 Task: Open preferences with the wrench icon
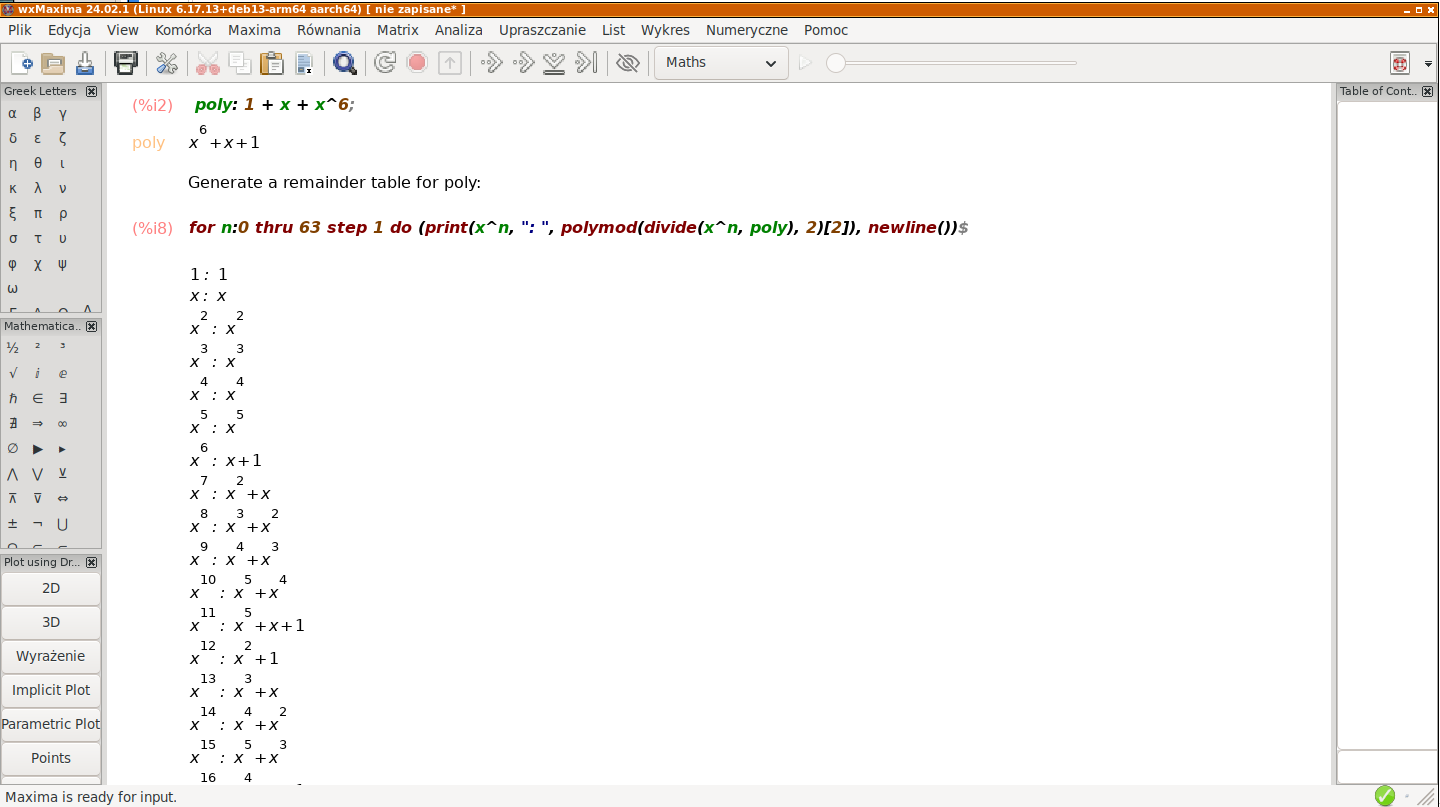(x=166, y=63)
